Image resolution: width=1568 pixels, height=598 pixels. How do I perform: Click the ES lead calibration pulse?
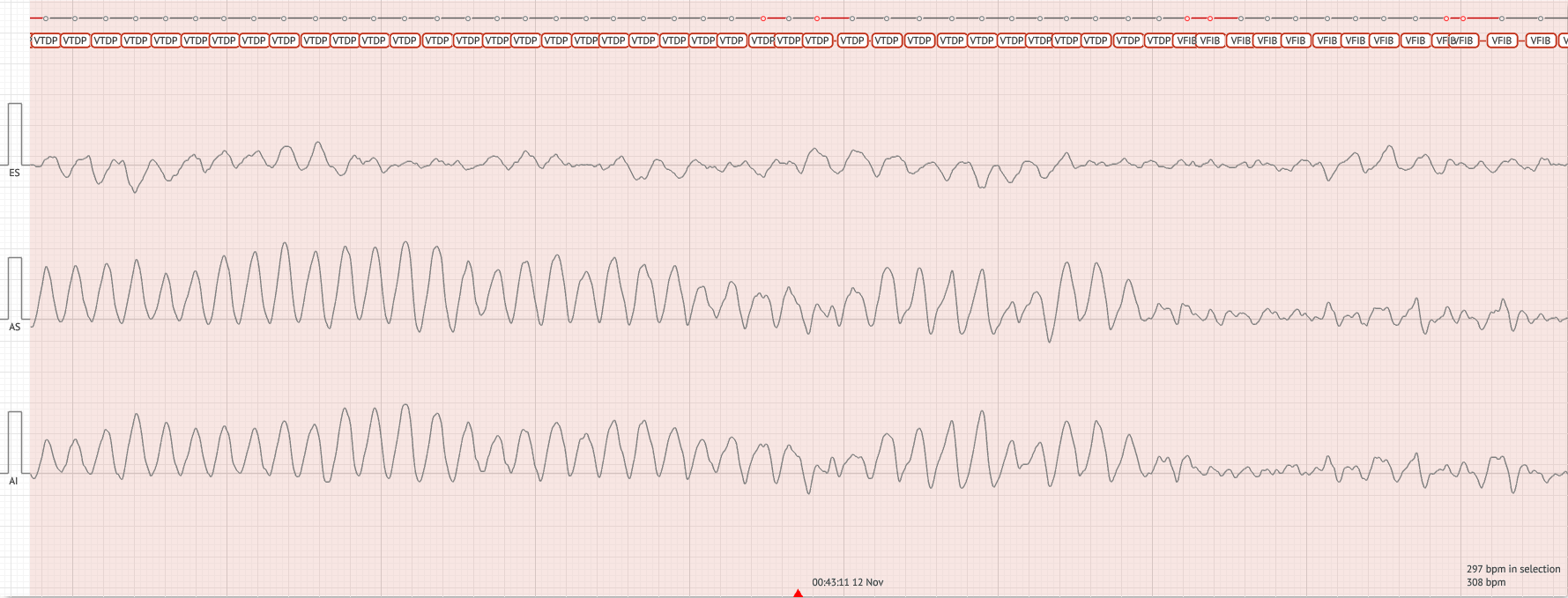15,132
